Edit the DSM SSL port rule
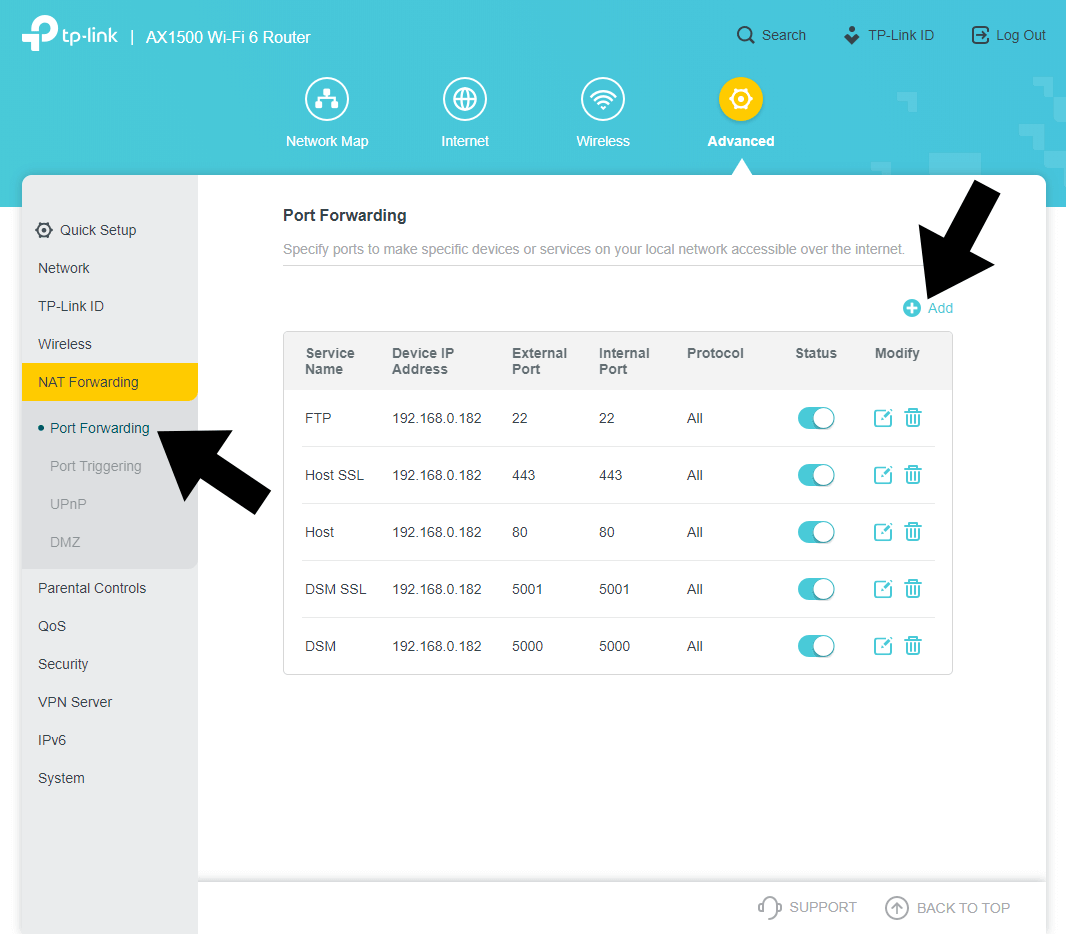 pos(882,589)
